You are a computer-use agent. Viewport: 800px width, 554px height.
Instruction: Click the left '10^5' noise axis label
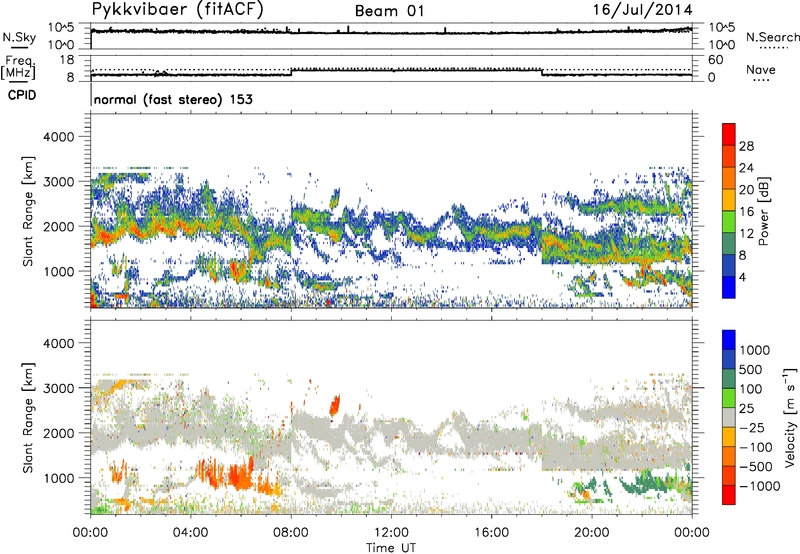click(61, 28)
